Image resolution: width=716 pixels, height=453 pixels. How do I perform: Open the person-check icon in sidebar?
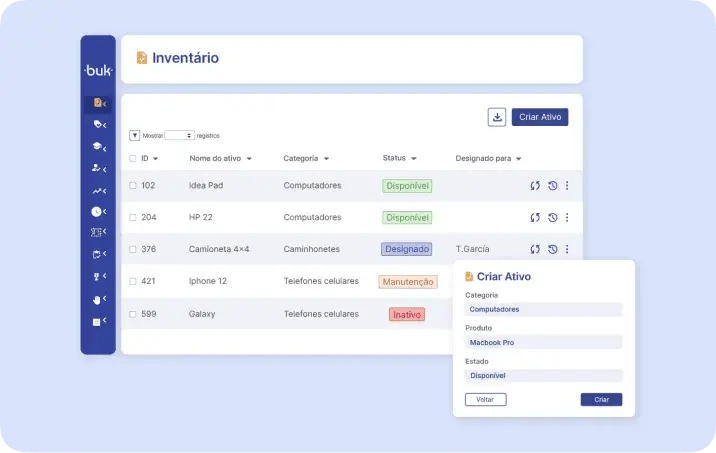pyautogui.click(x=96, y=168)
